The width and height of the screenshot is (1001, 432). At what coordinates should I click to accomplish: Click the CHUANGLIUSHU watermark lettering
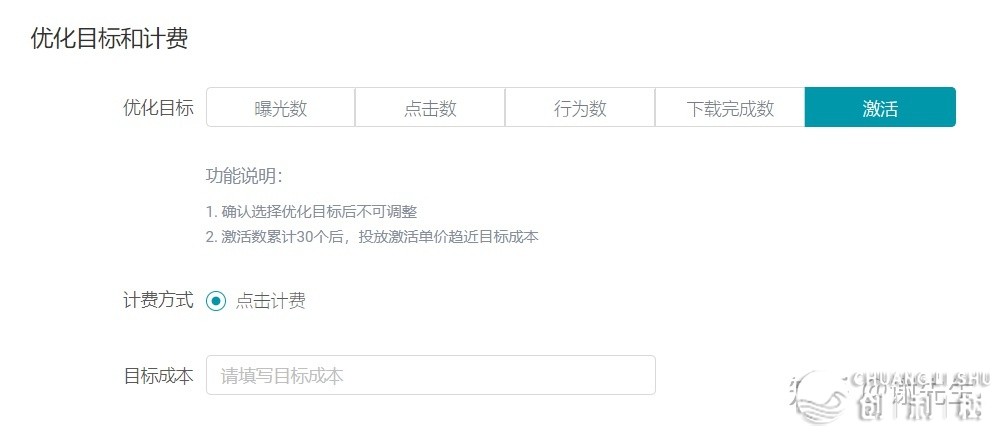(924, 378)
